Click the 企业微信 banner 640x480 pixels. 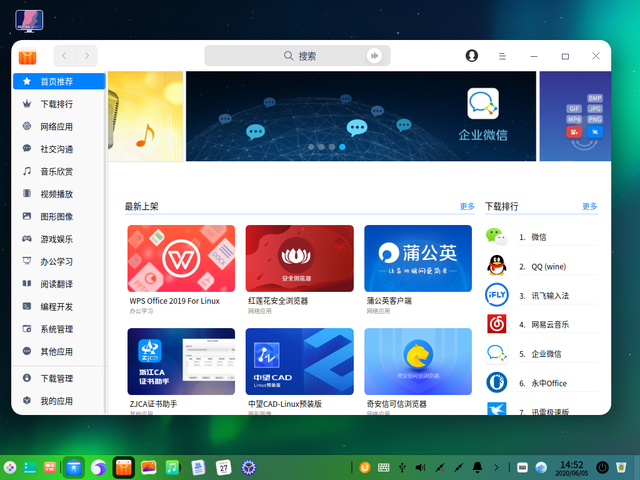pos(361,116)
